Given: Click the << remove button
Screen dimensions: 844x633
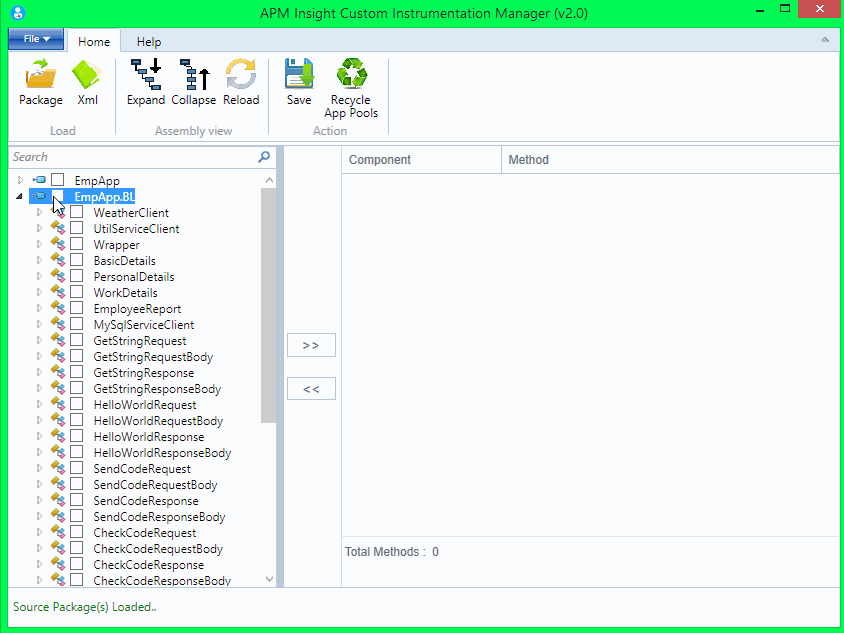Looking at the screenshot, I should click(x=311, y=388).
